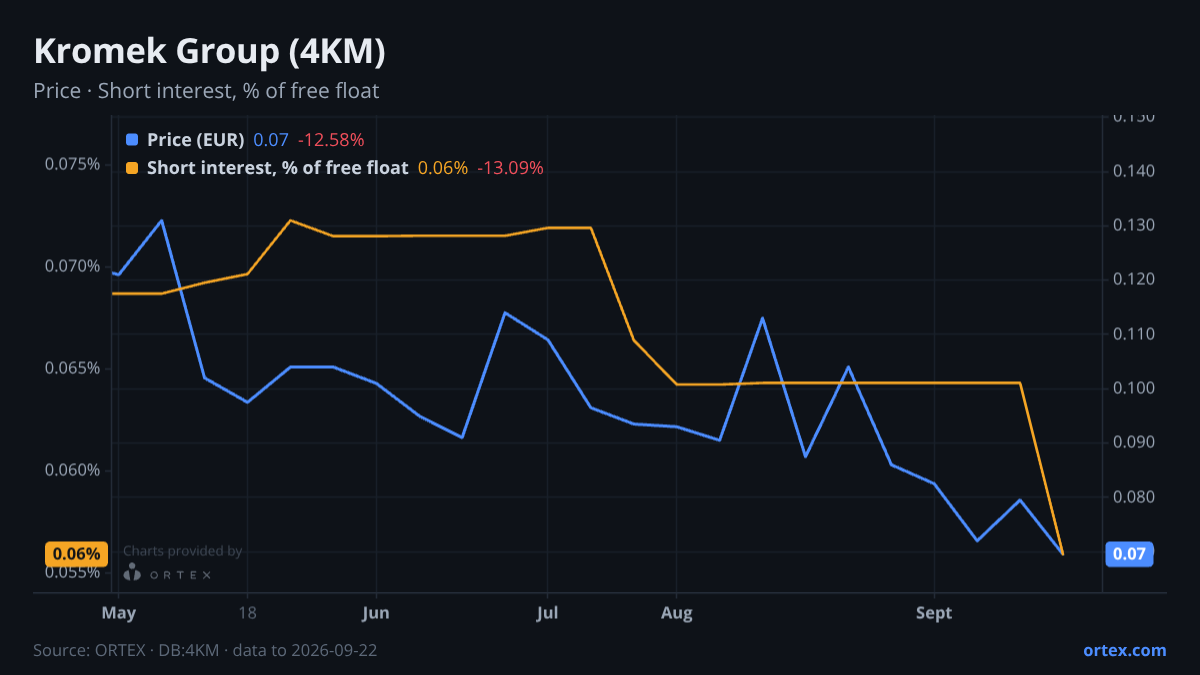Viewport: 1200px width, 675px height.
Task: Click the subtitle 'Price · Short interest, % of free float'
Action: pos(206,91)
